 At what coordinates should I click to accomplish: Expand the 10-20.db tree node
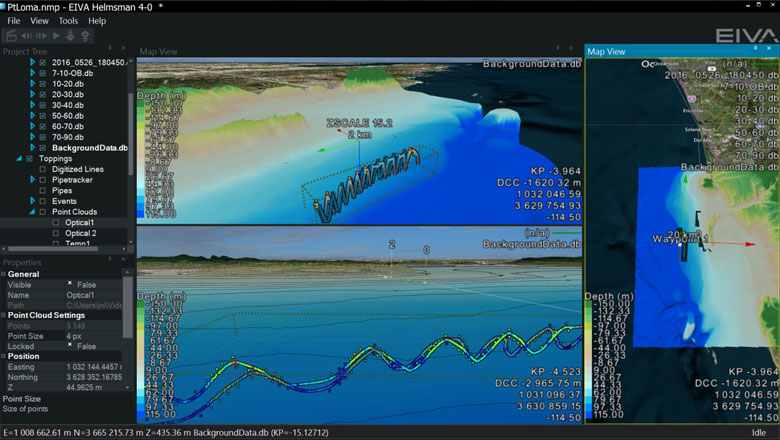32,84
